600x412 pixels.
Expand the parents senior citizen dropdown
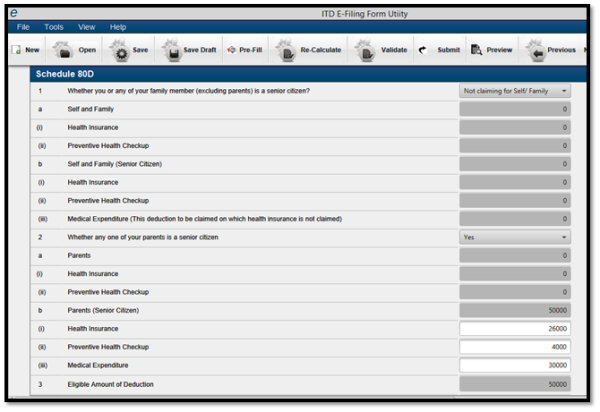(515, 237)
